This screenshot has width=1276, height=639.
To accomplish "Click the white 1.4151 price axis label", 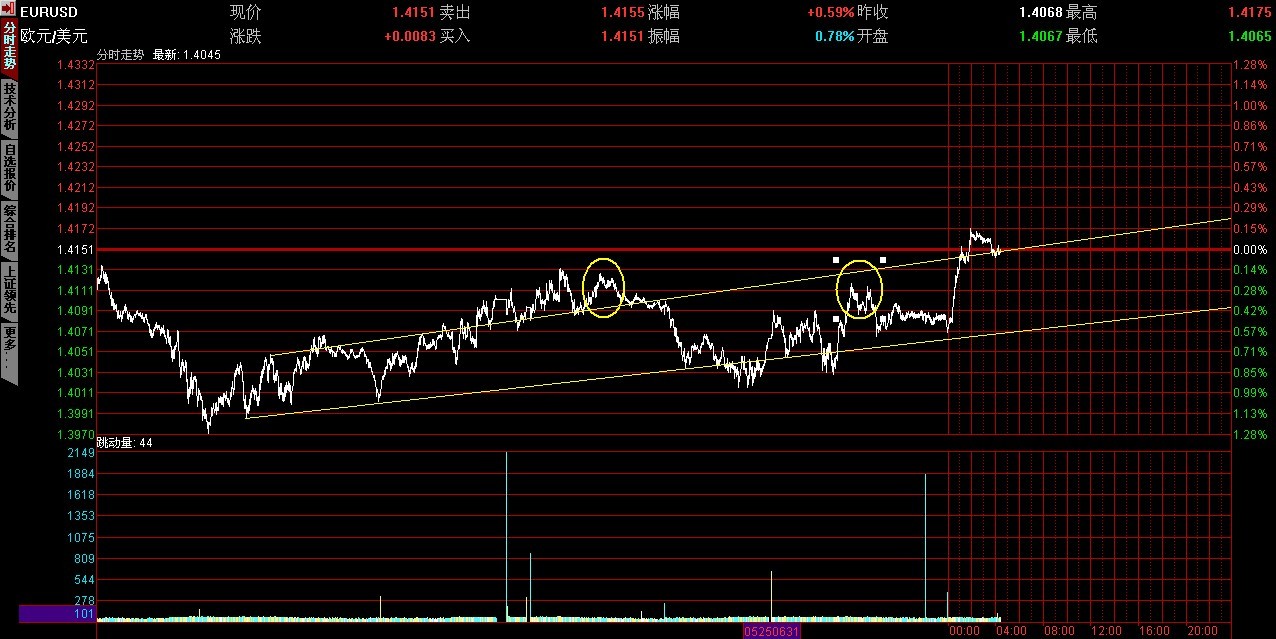I will pos(76,249).
